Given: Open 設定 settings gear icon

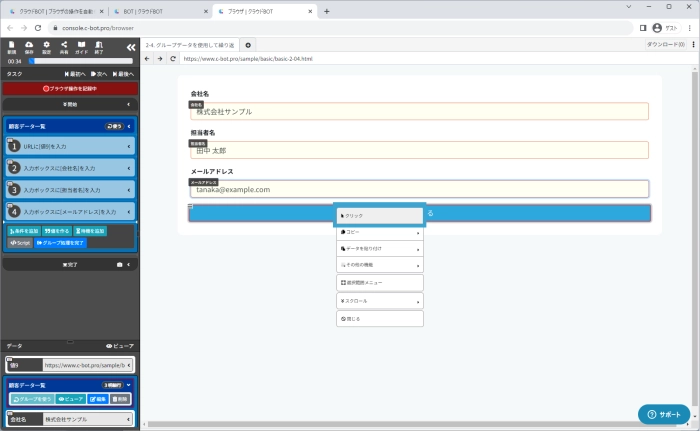Looking at the screenshot, I should (x=47, y=47).
